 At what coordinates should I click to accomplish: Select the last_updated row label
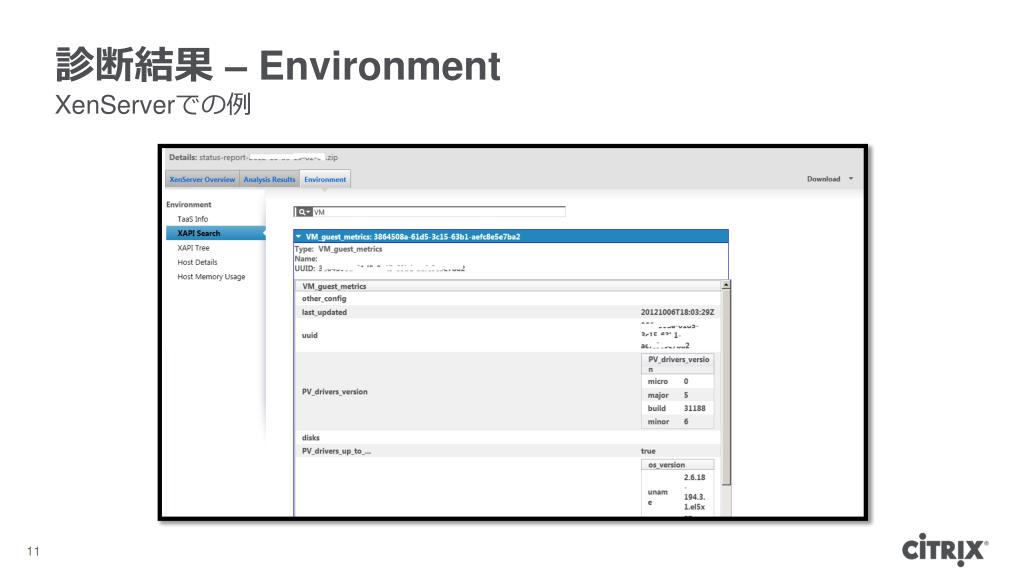(324, 312)
